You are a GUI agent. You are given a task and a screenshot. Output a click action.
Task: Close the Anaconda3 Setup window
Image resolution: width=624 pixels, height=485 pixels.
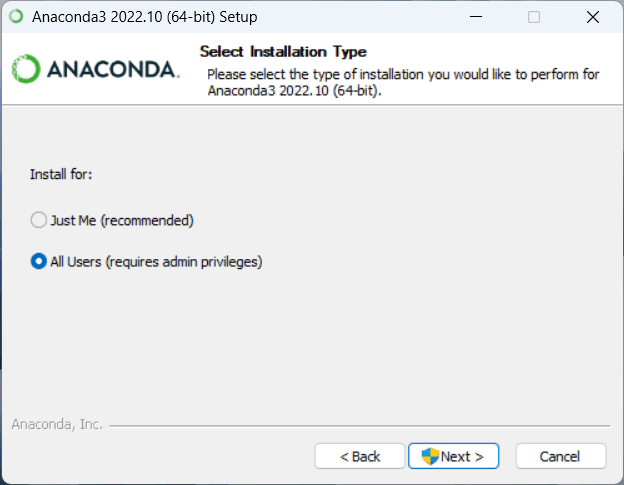point(593,17)
